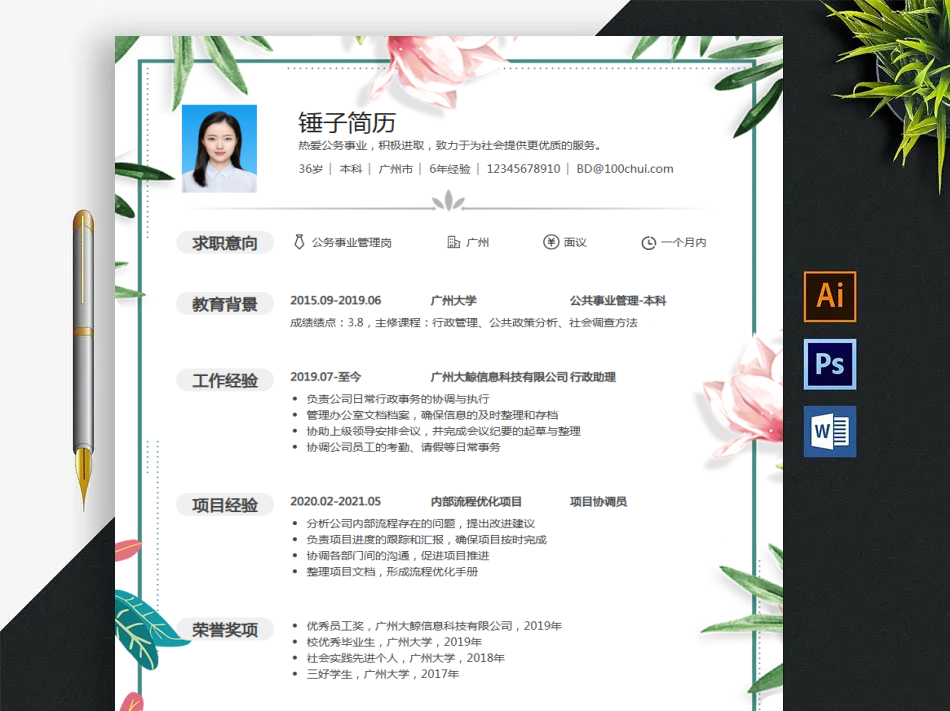Click the lotus leaf divider ornament icon
This screenshot has width=950, height=711.
(448, 200)
